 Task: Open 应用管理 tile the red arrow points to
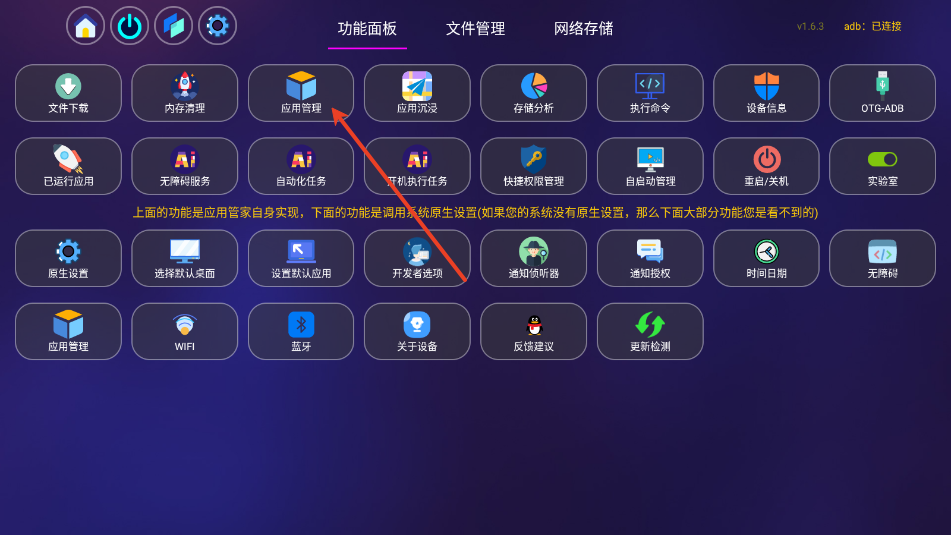(301, 93)
